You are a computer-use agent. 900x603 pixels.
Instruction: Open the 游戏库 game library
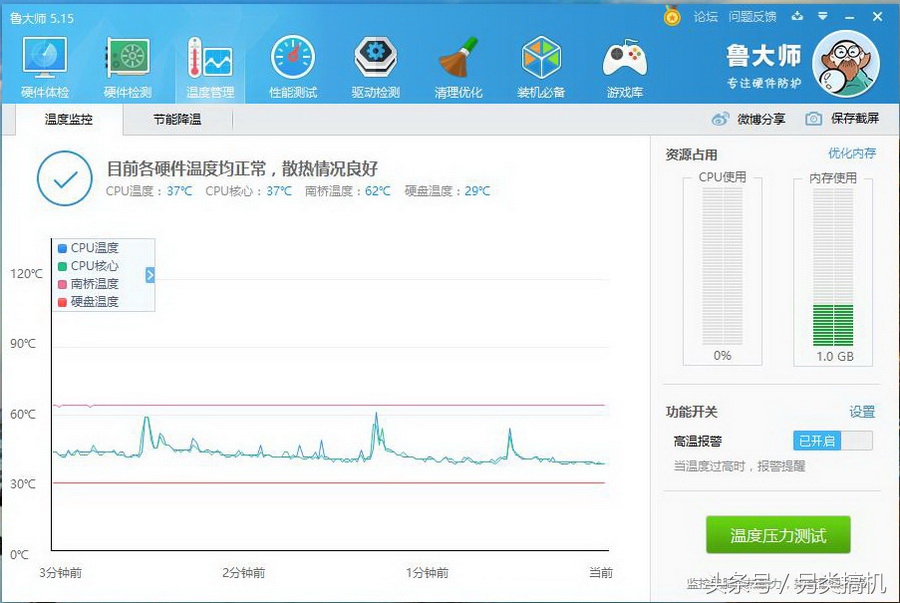point(623,65)
